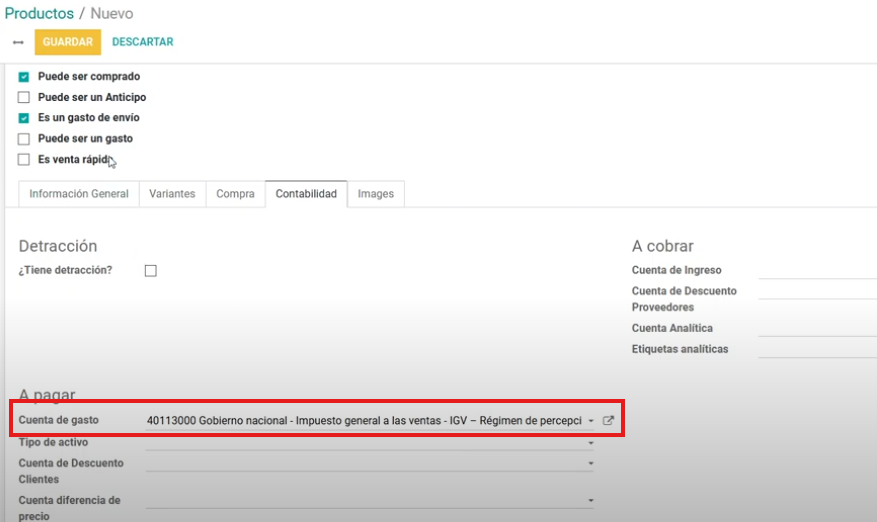Open Cuenta de Descuento Clientes dropdown
Image resolution: width=877 pixels, height=522 pixels.
pyautogui.click(x=591, y=464)
